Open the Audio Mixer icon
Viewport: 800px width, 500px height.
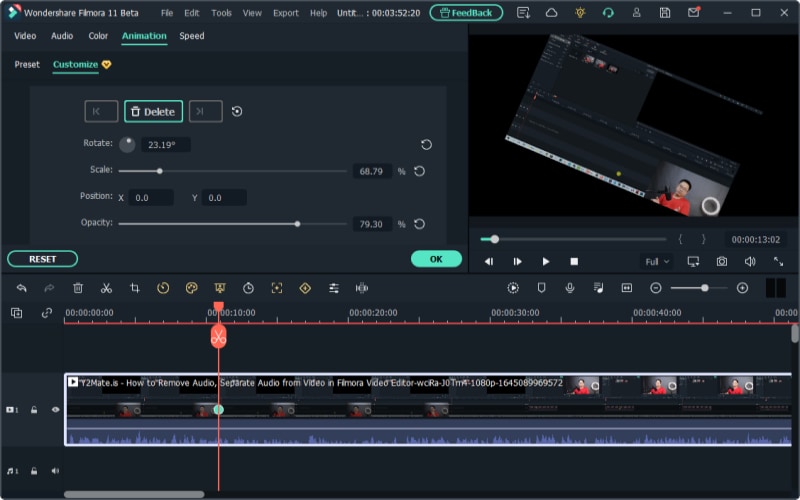tap(598, 288)
